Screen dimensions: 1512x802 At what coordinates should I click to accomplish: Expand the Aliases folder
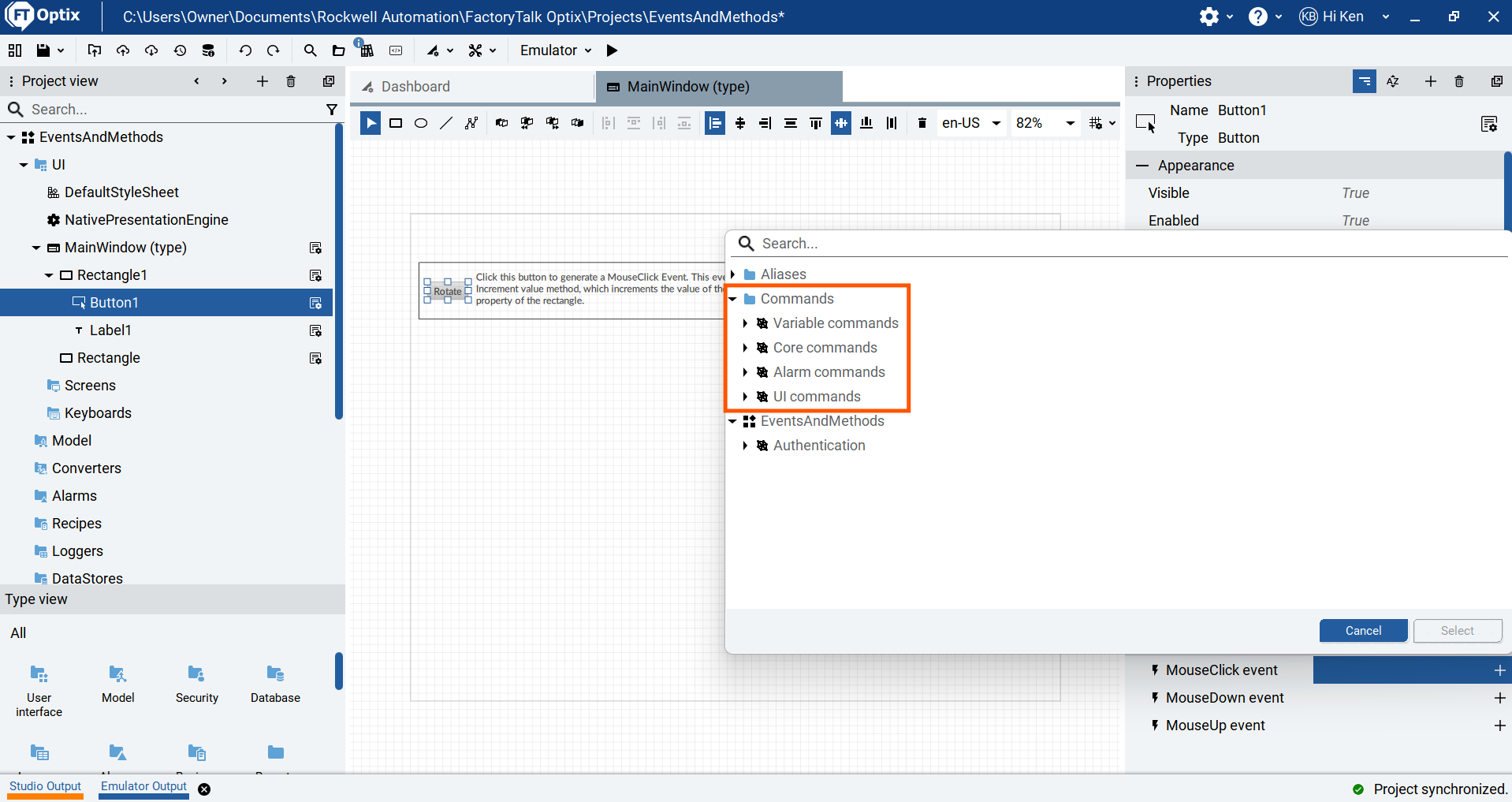733,274
